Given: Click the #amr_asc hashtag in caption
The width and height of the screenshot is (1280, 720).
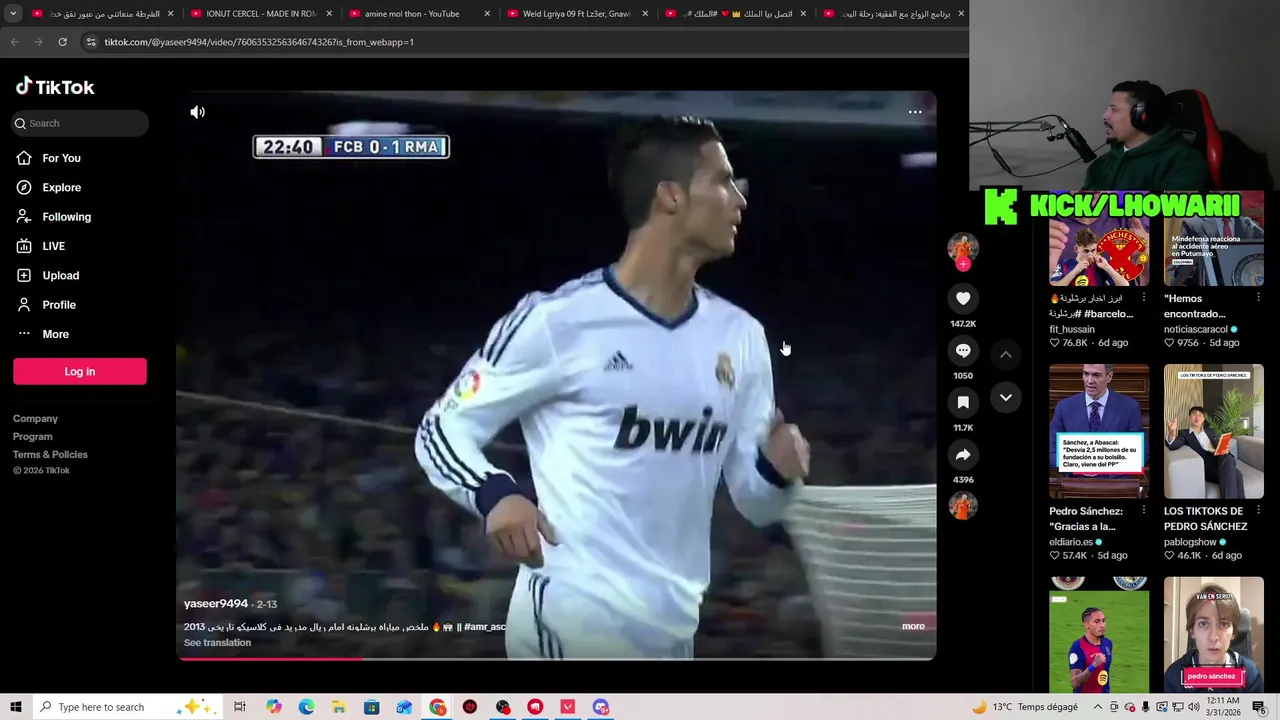Looking at the screenshot, I should click(485, 627).
